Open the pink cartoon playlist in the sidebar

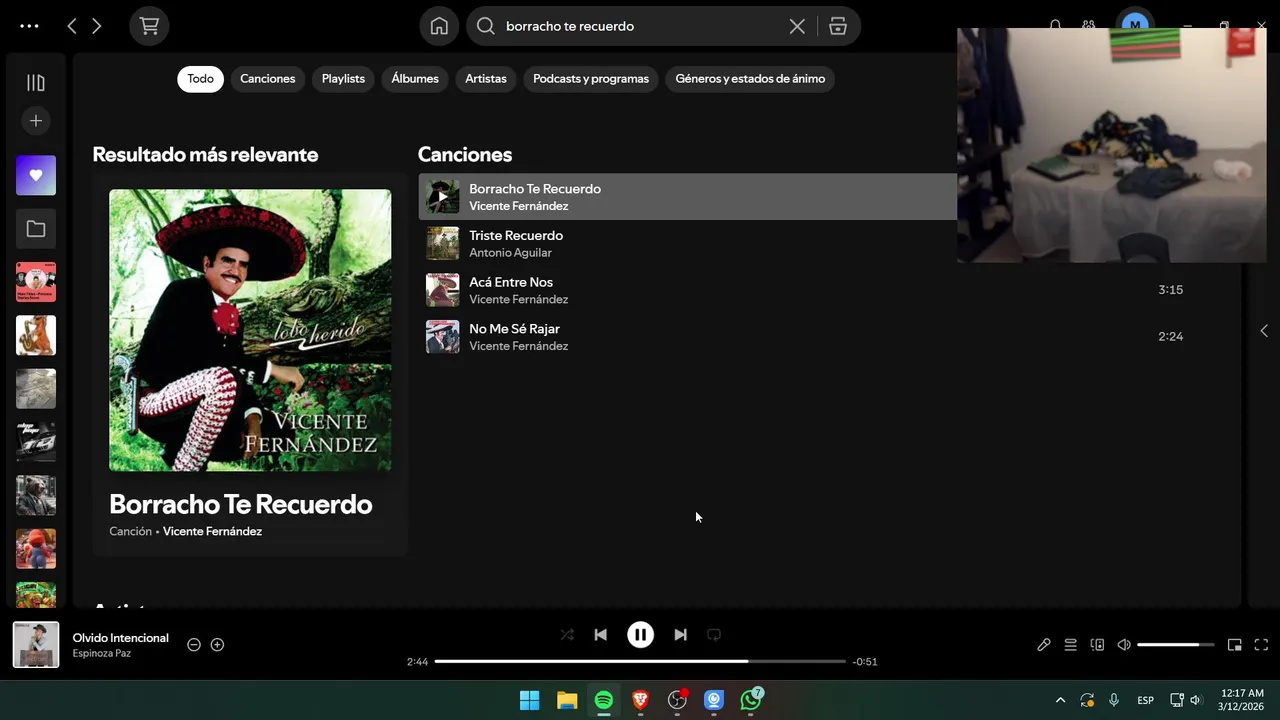(x=36, y=282)
